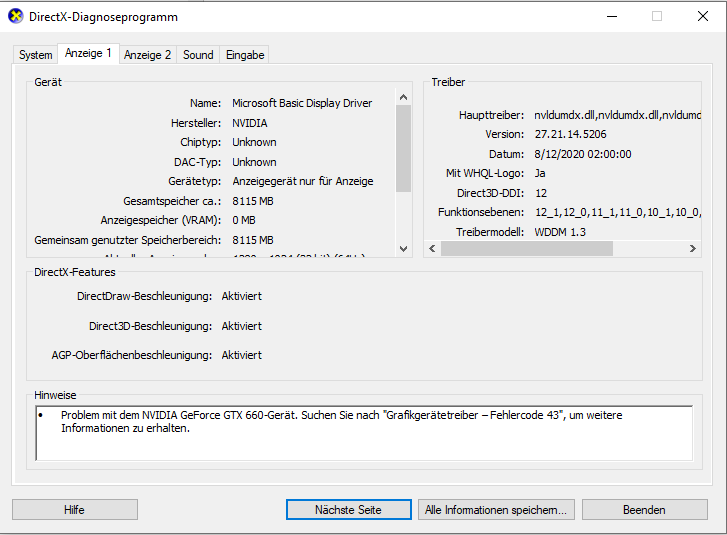This screenshot has width=727, height=535.
Task: Switch to the System tab
Action: coord(35,55)
